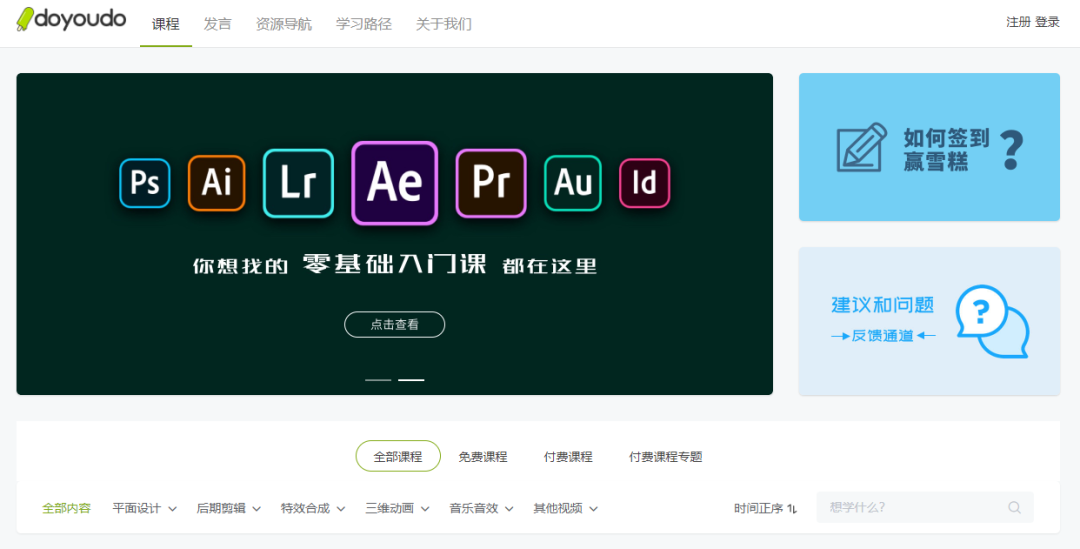
Task: Toggle the 时间正序 sort order
Action: coord(765,508)
